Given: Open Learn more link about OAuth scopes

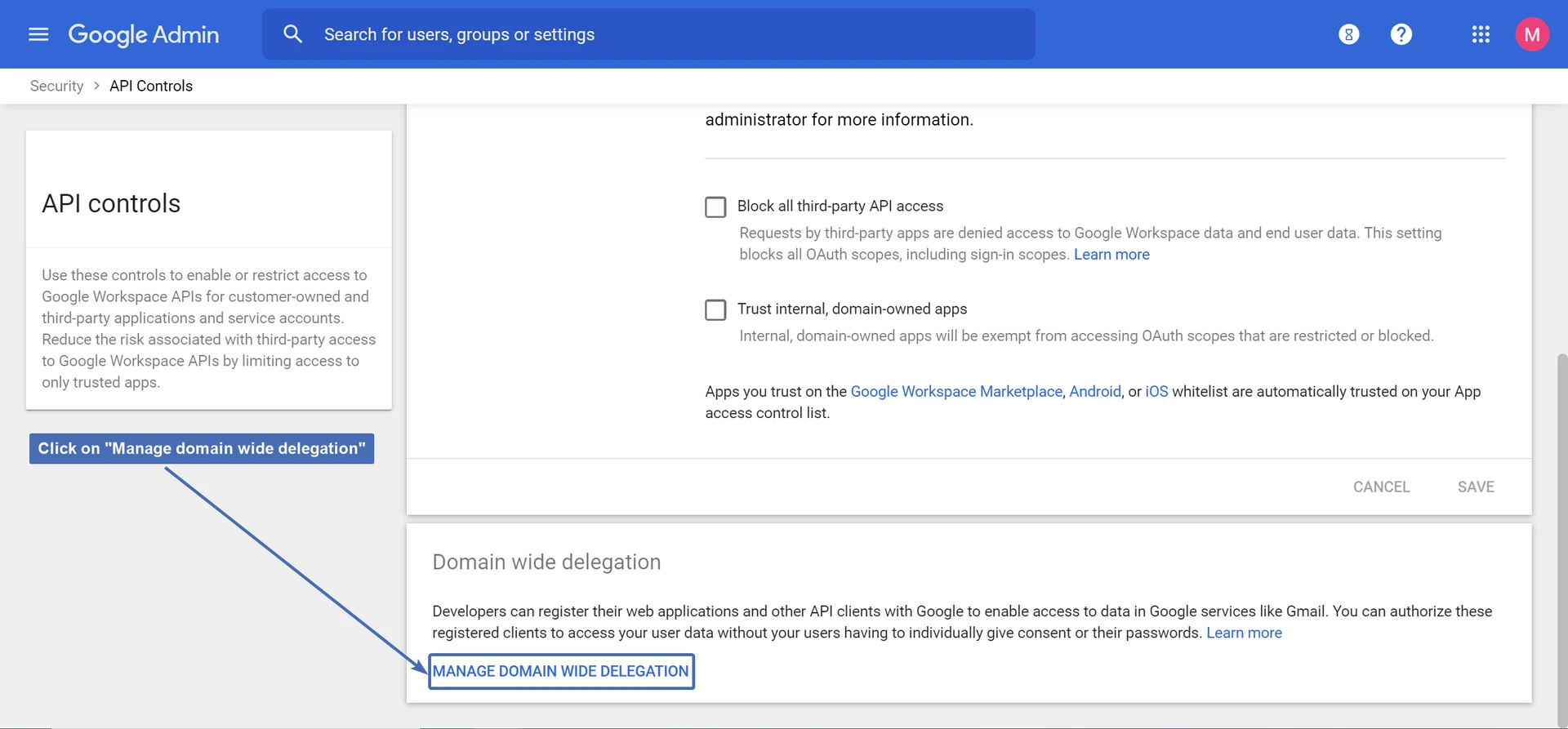Looking at the screenshot, I should 1111,255.
